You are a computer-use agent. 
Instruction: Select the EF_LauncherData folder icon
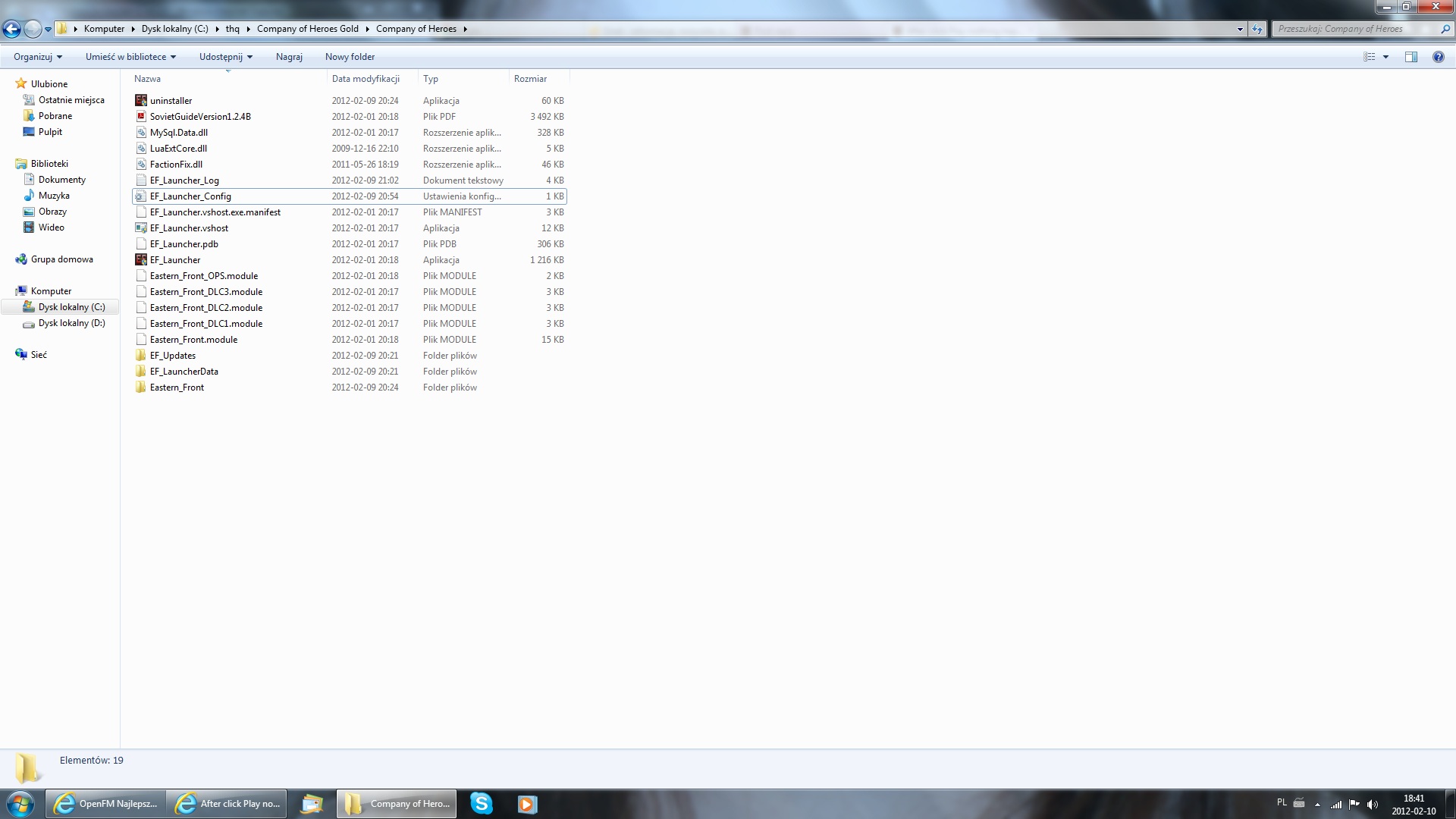(140, 372)
